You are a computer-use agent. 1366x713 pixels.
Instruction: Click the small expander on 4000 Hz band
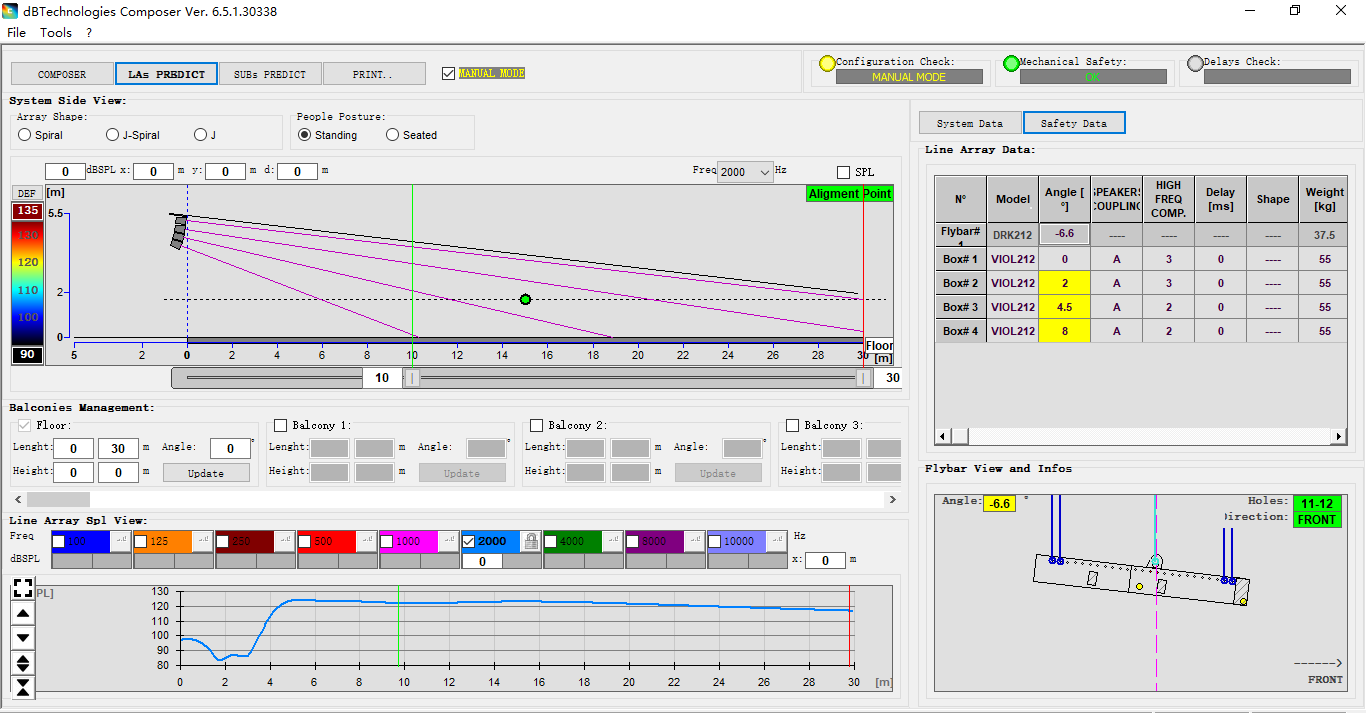613,539
